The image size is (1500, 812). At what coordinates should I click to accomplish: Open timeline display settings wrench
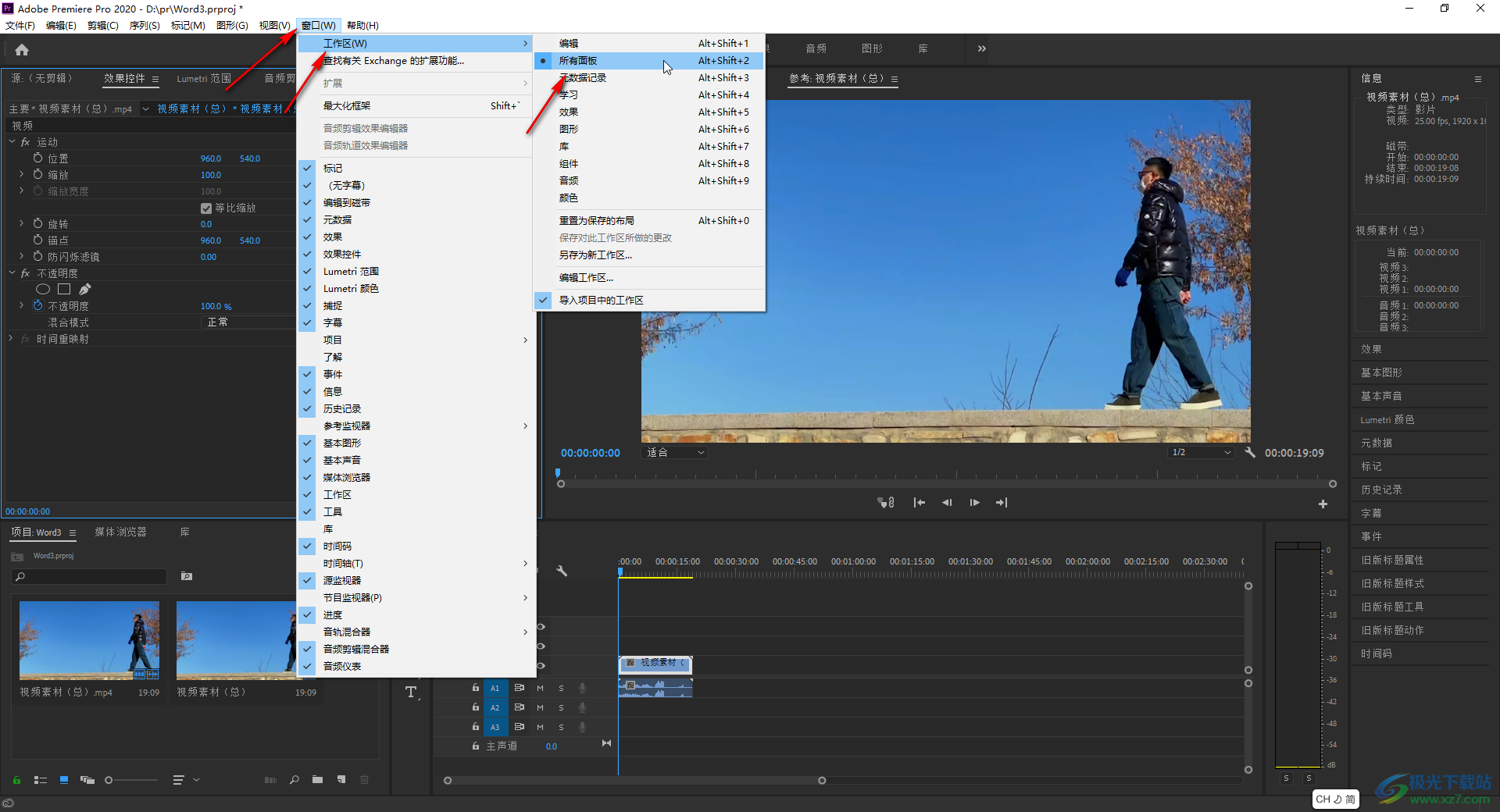[x=562, y=571]
